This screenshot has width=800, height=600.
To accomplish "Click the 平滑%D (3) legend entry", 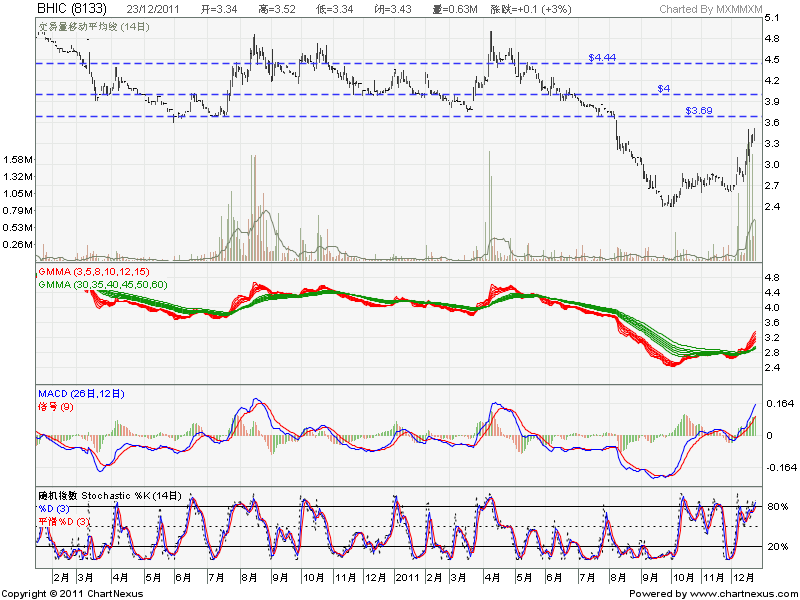I will tap(64, 520).
